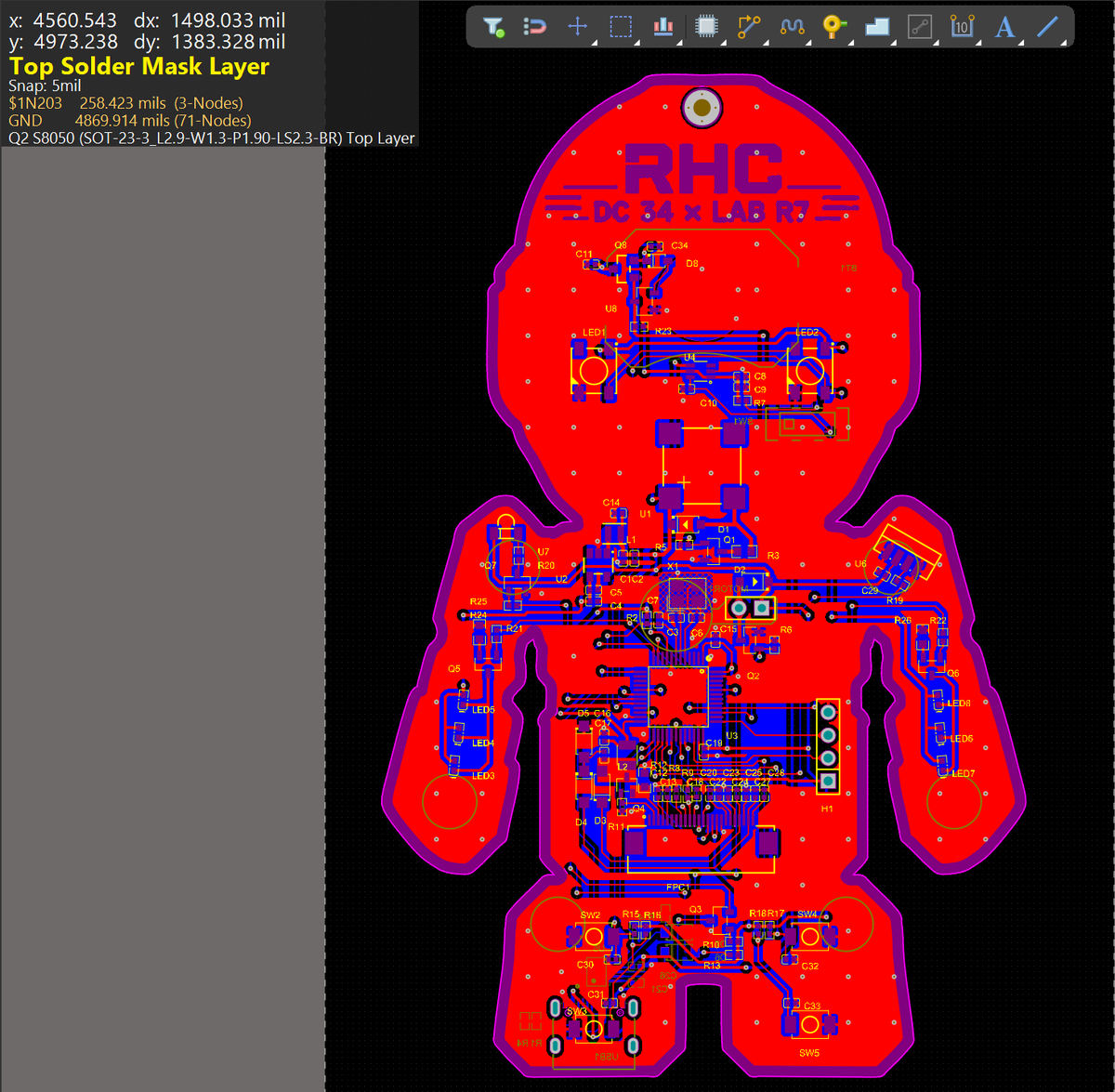Image resolution: width=1115 pixels, height=1092 pixels.
Task: Click the Q6 designator label
Action: 952,673
